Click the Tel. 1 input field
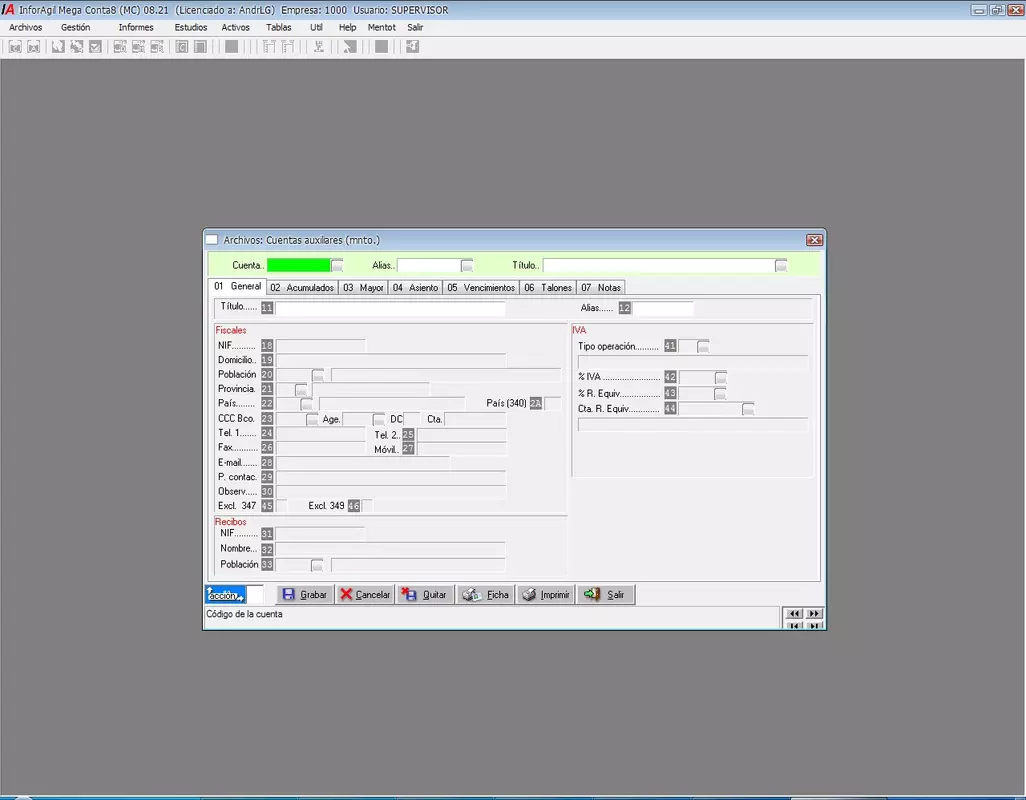This screenshot has width=1026, height=800. point(321,433)
